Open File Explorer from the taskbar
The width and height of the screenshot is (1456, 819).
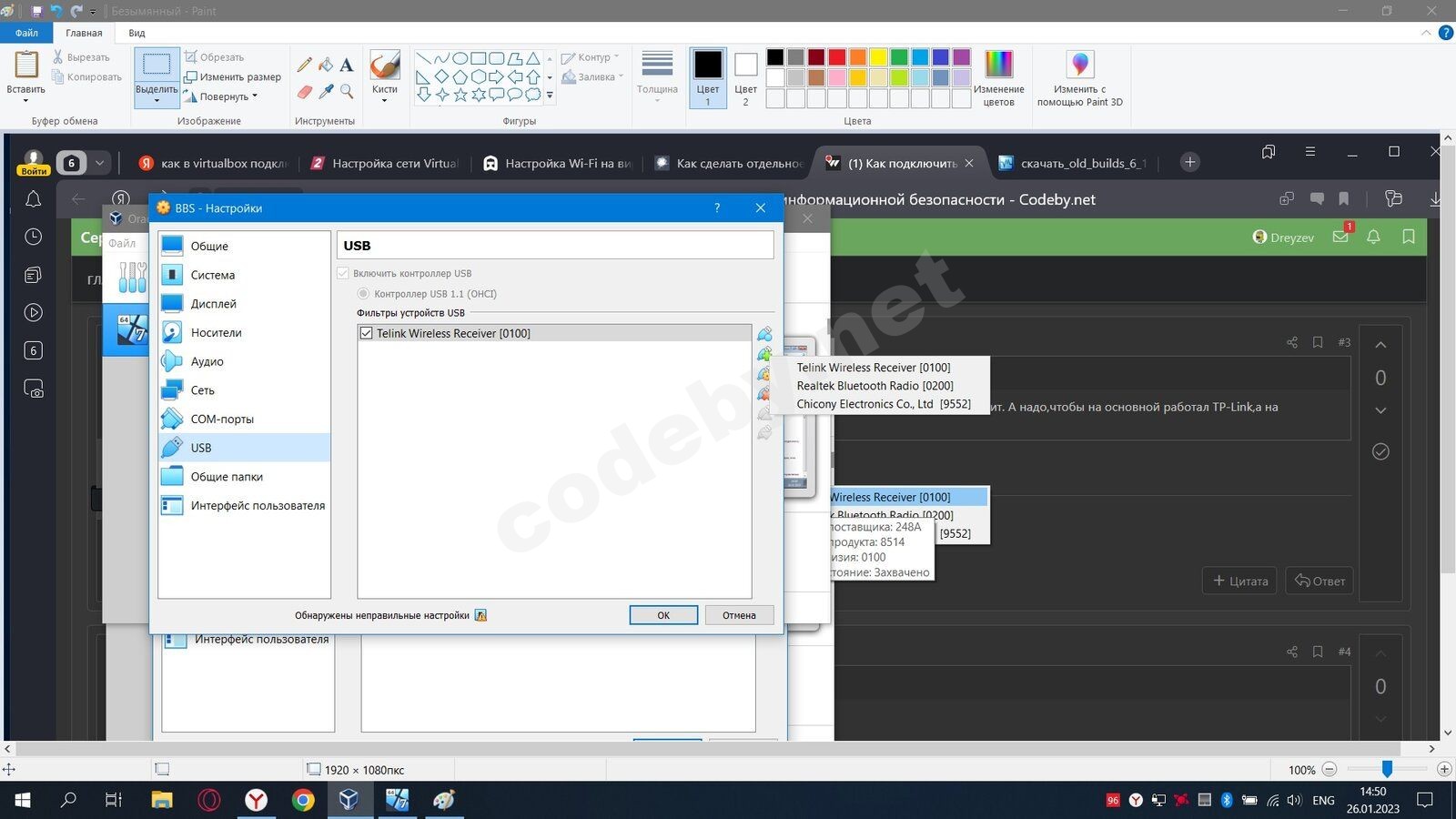(x=161, y=801)
